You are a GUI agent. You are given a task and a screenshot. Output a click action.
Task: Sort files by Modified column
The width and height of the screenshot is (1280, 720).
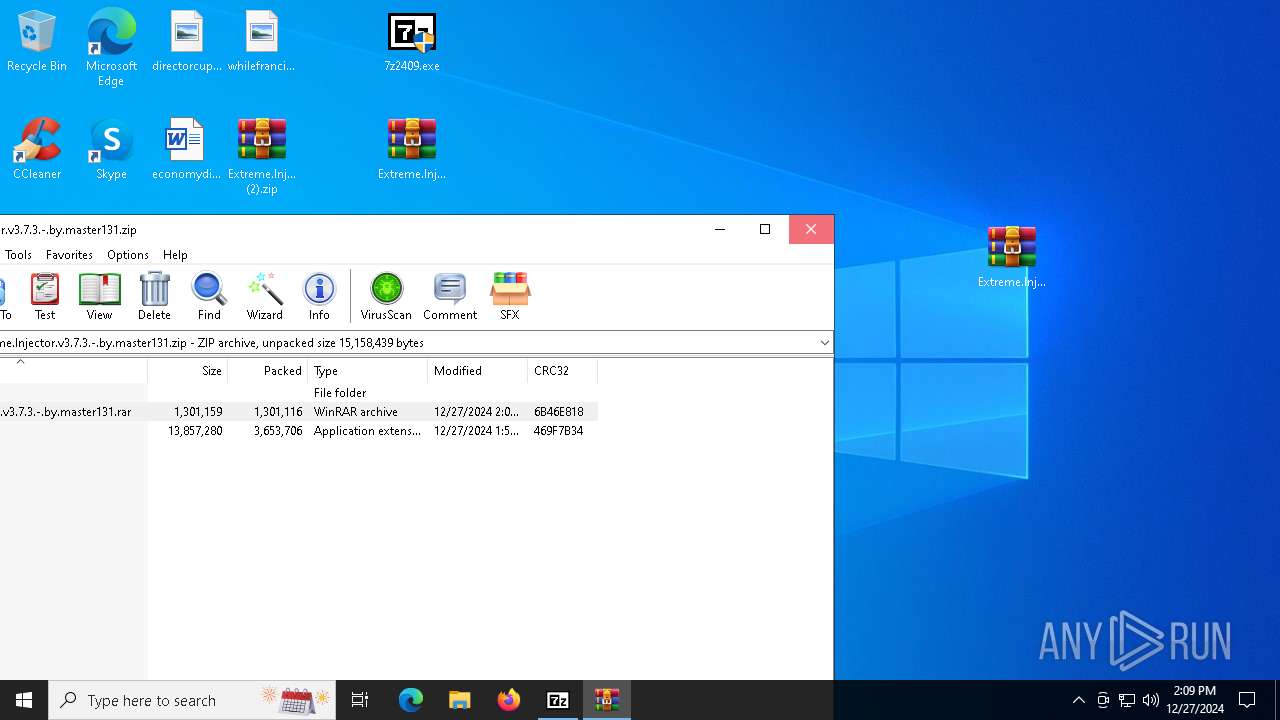478,371
